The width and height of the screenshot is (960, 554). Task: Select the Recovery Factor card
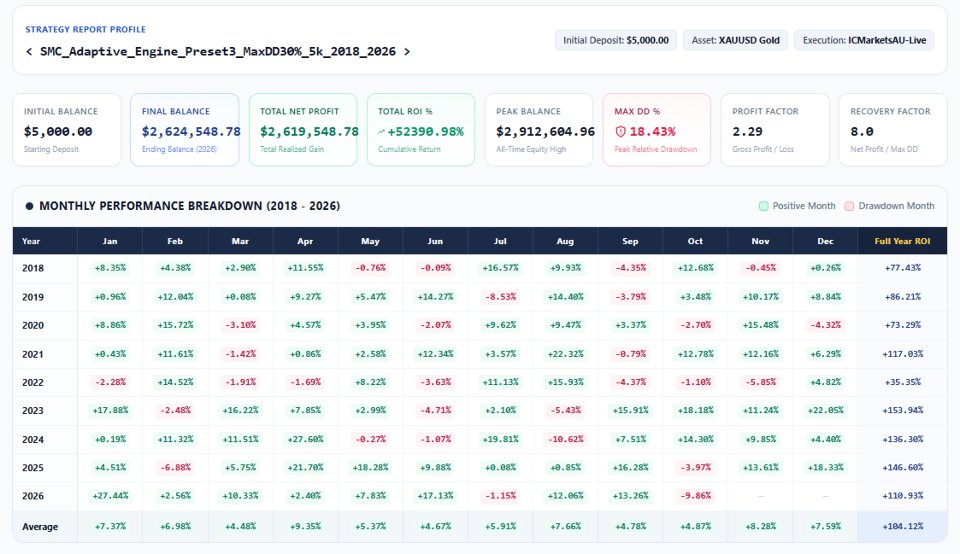pos(893,130)
